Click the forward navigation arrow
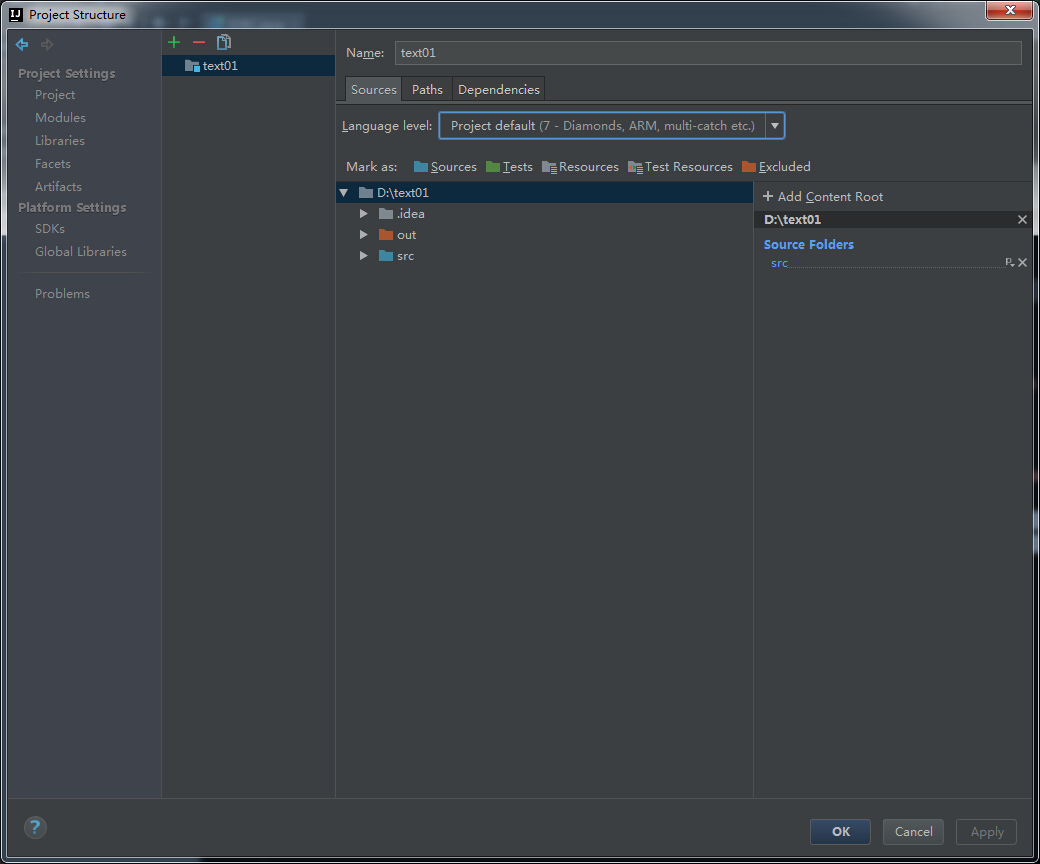 click(46, 44)
